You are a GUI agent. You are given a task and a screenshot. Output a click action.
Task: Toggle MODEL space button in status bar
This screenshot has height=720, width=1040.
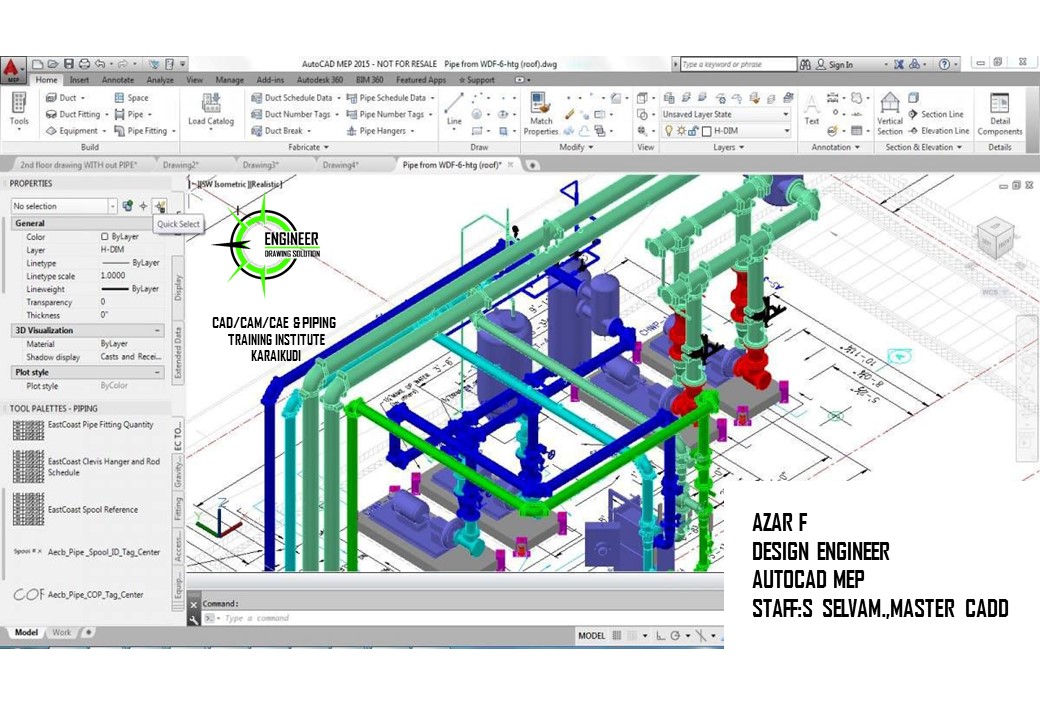tap(592, 635)
